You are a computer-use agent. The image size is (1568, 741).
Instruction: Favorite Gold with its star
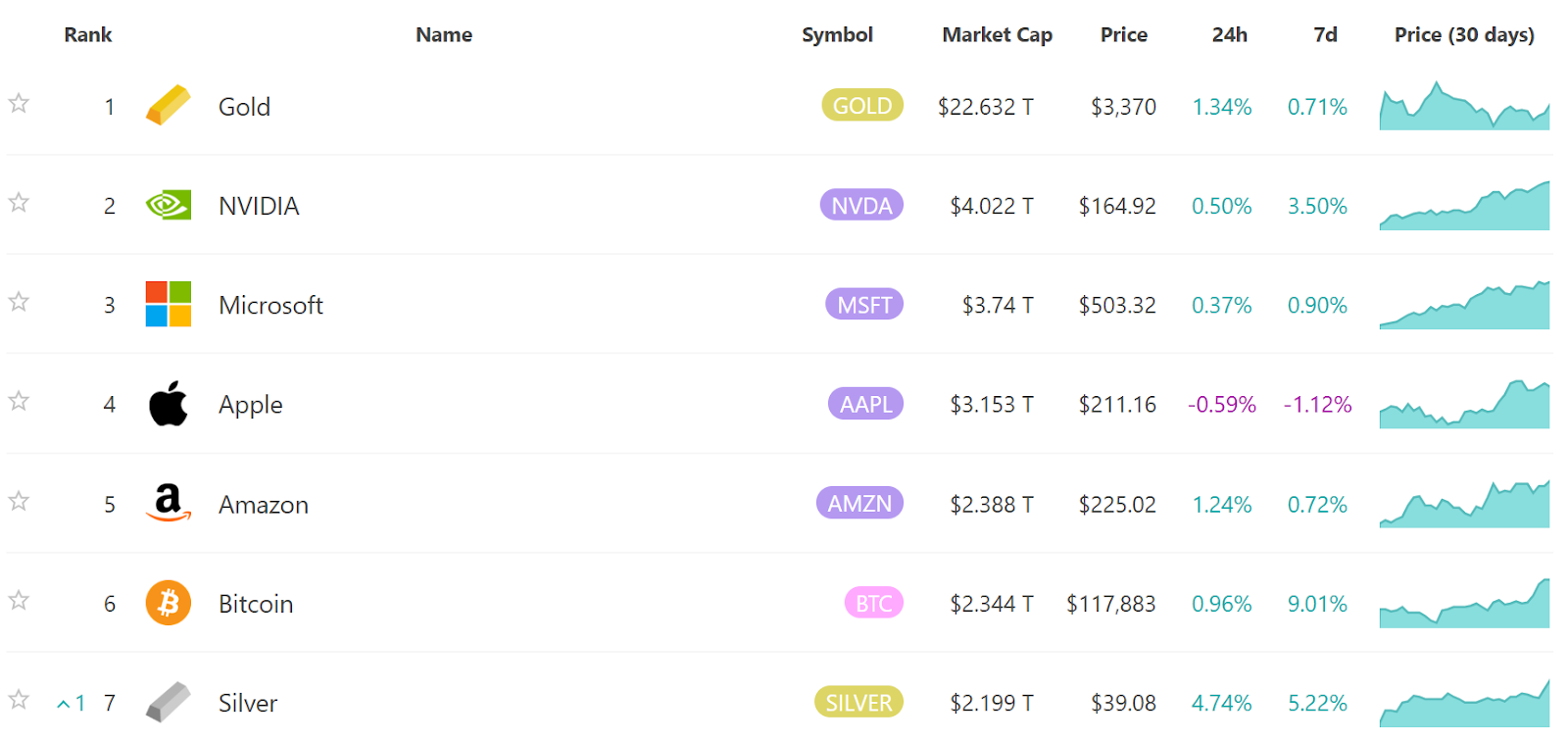[x=19, y=103]
